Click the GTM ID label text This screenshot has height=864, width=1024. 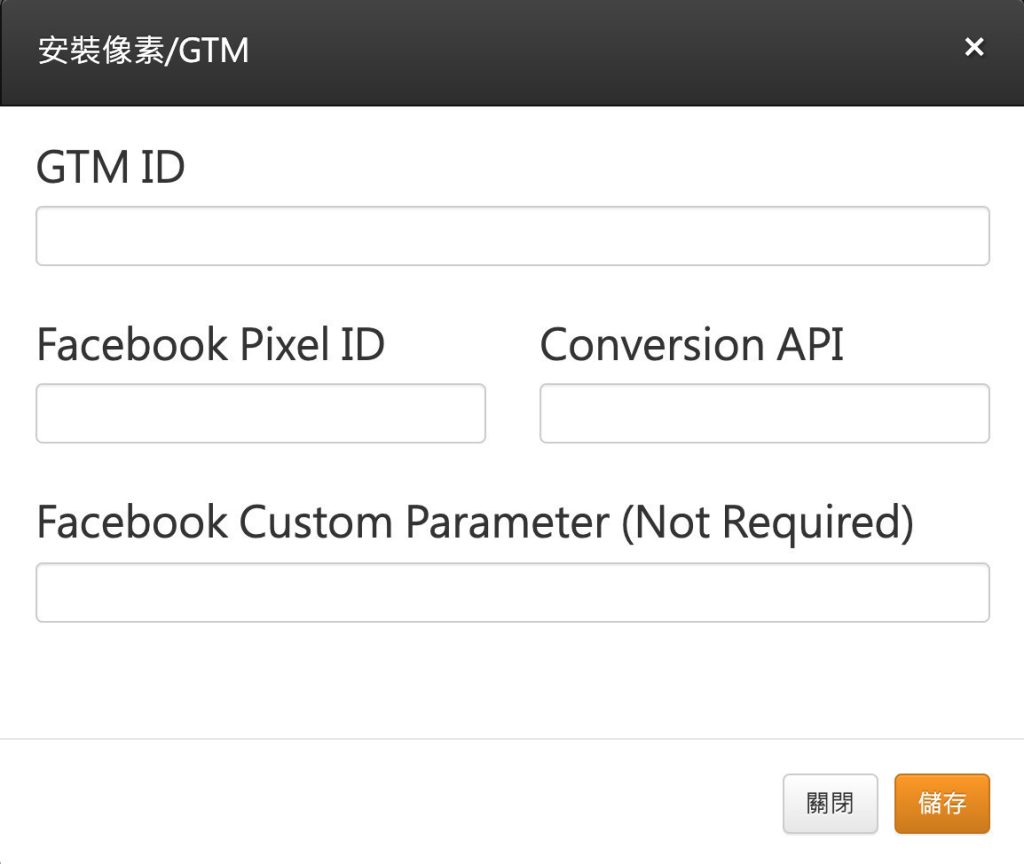(x=110, y=167)
